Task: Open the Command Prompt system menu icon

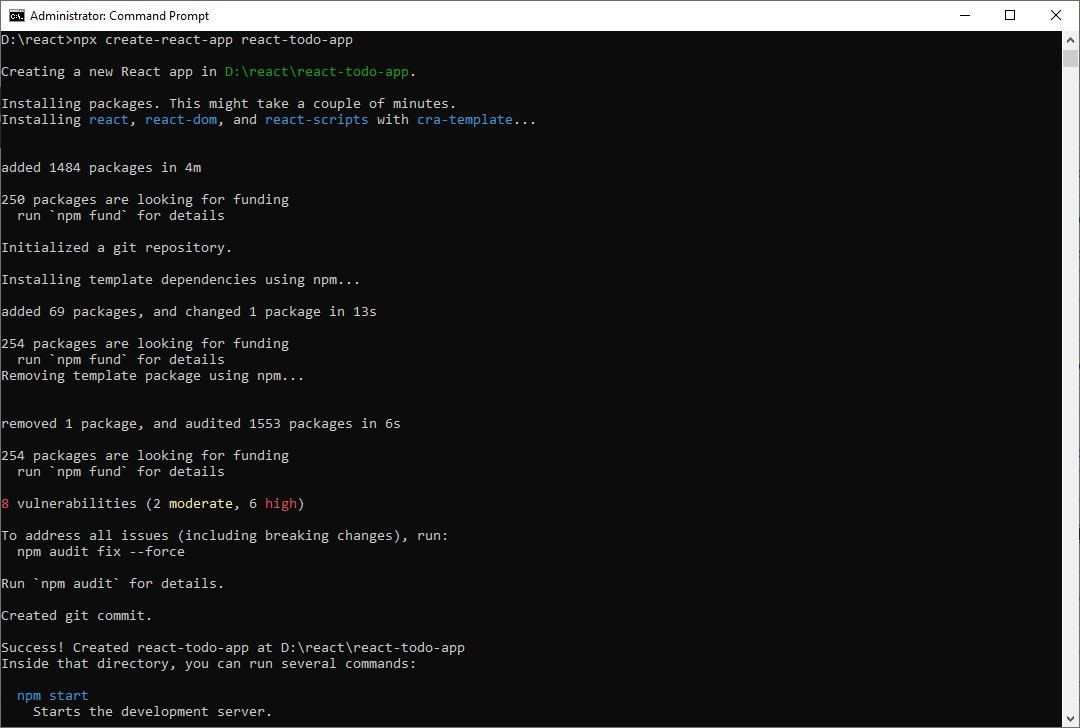Action: 16,15
